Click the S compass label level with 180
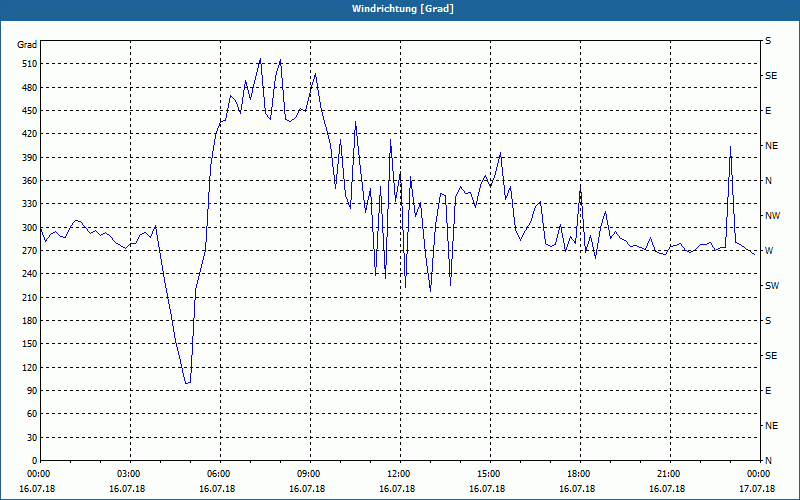This screenshot has width=800, height=500. pyautogui.click(x=768, y=321)
